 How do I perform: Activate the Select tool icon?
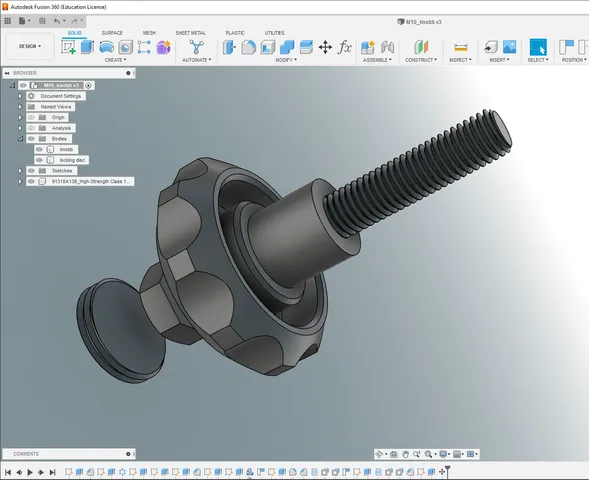(538, 47)
